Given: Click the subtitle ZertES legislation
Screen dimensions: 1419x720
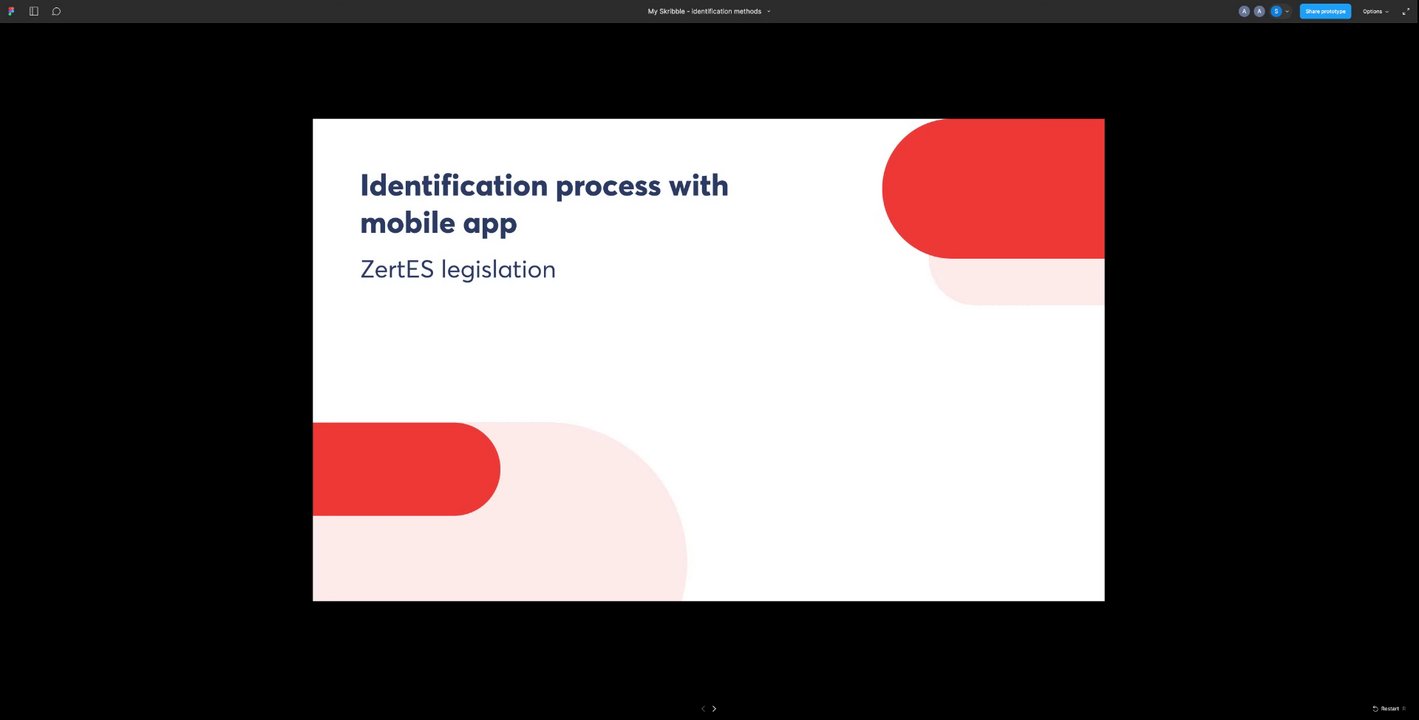Looking at the screenshot, I should pyautogui.click(x=458, y=270).
